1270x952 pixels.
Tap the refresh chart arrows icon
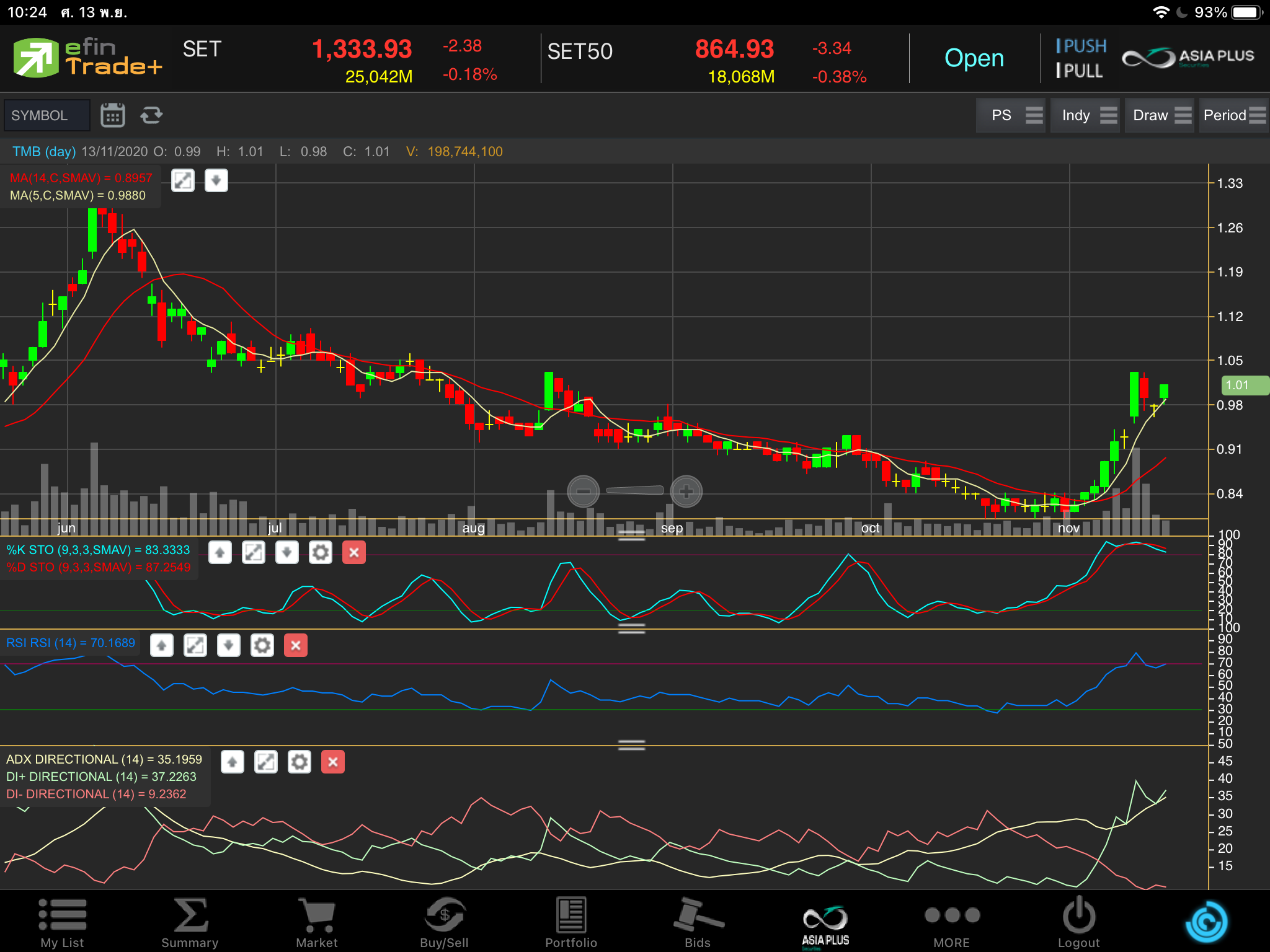point(151,115)
